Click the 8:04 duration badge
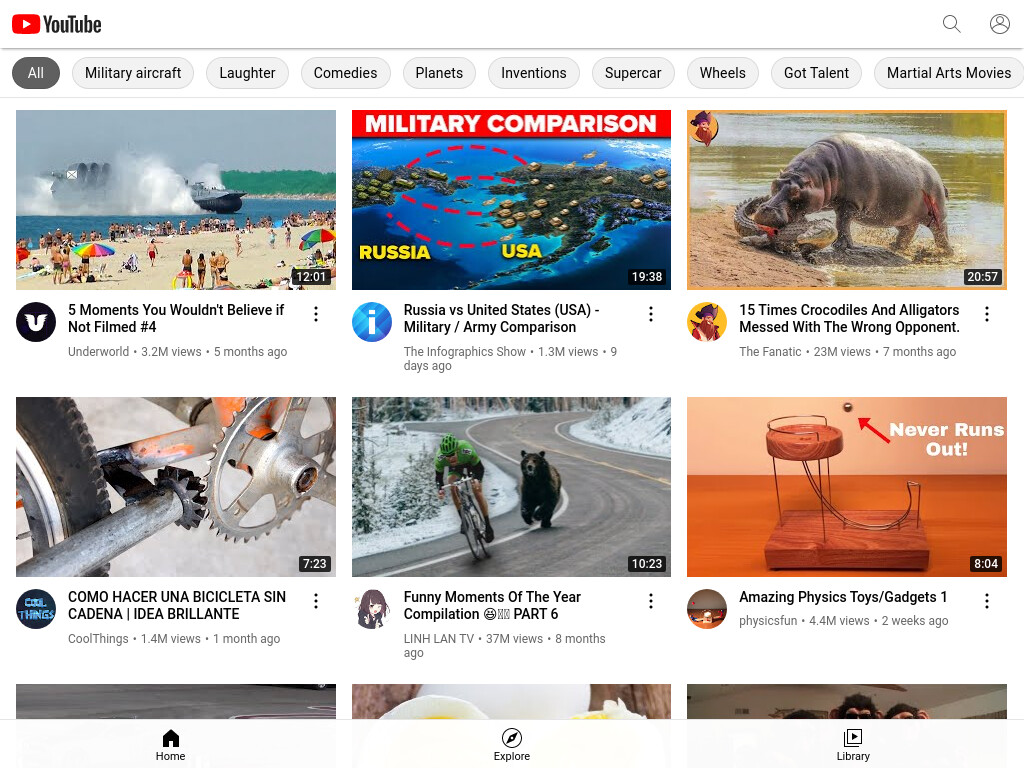1024x768 pixels. point(985,564)
